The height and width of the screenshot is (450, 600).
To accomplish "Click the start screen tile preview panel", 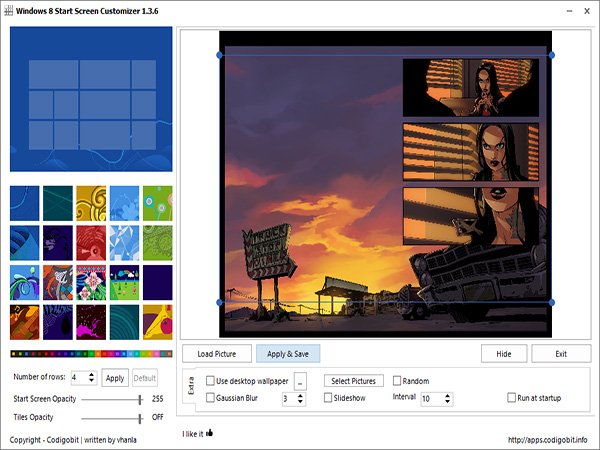I will click(91, 99).
